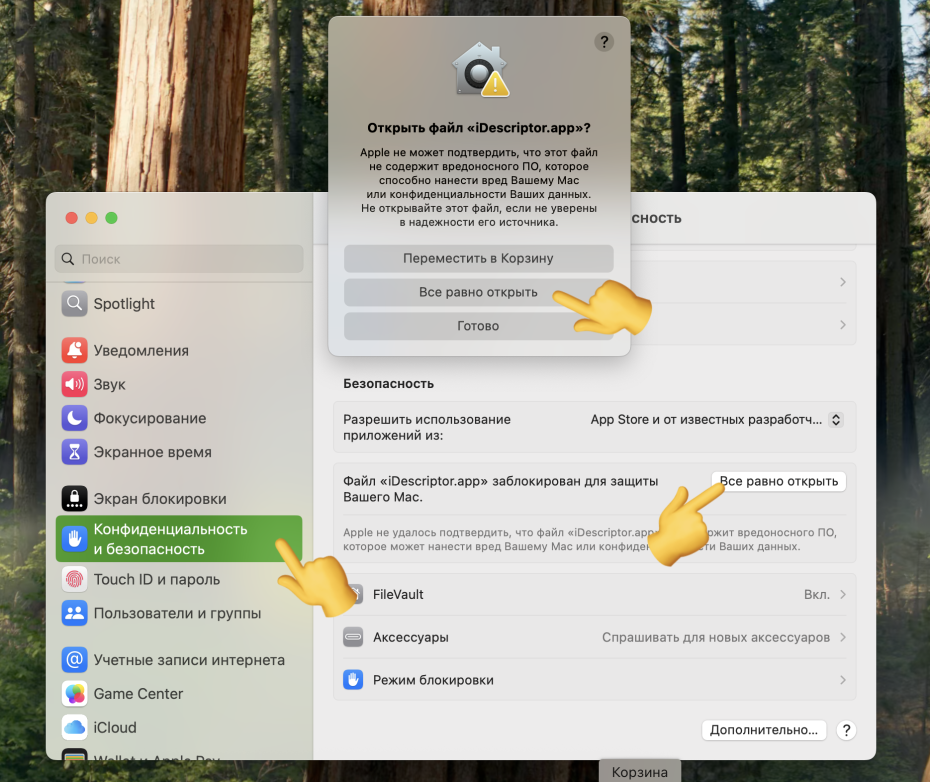This screenshot has height=782, width=930.
Task: Select Spotlight in sidebar
Action: 179,304
